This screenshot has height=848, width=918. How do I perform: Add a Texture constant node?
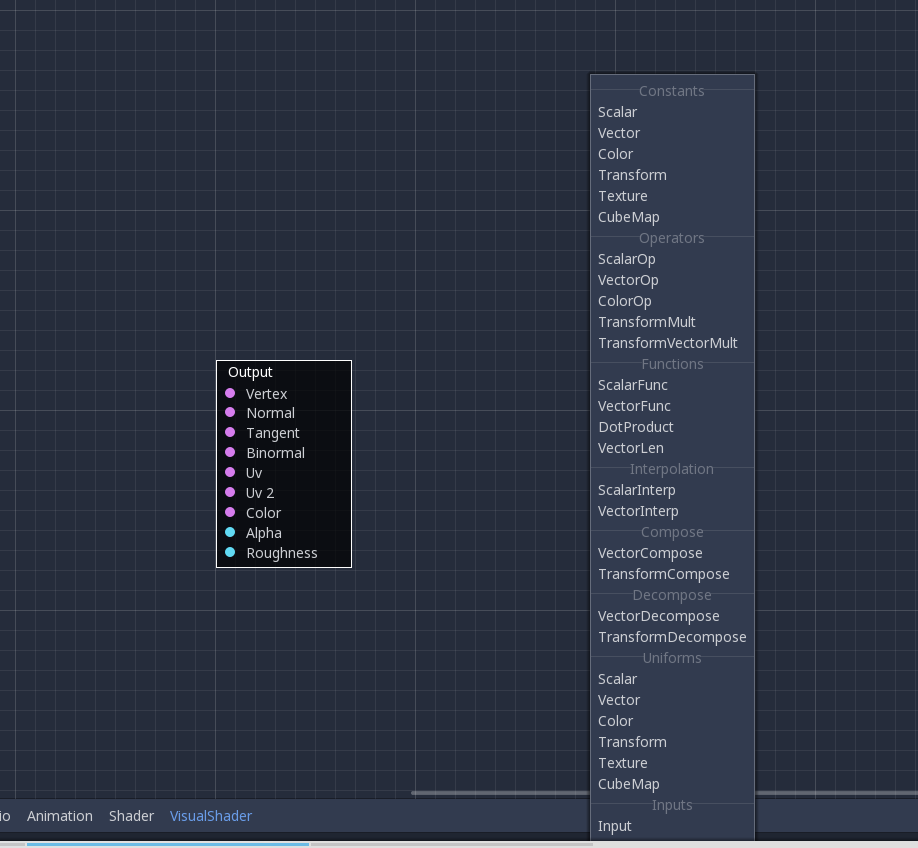tap(623, 196)
